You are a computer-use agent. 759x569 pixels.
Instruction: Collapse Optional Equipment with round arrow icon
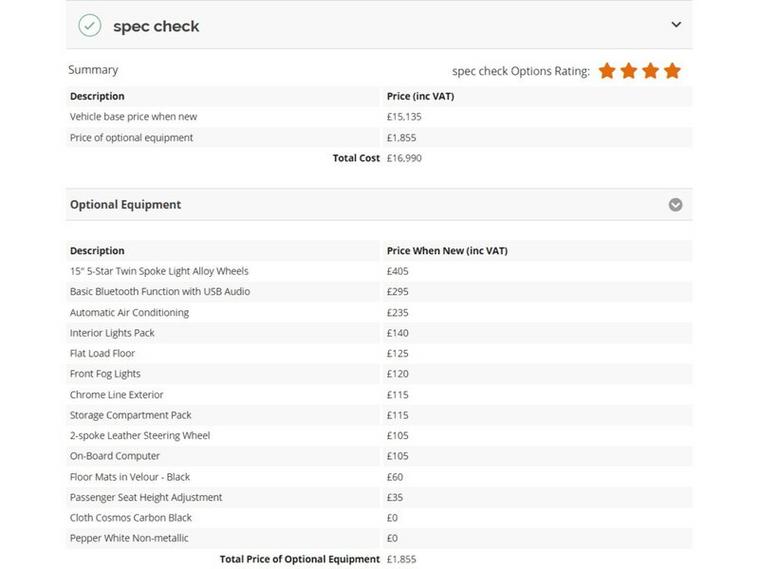coord(675,205)
